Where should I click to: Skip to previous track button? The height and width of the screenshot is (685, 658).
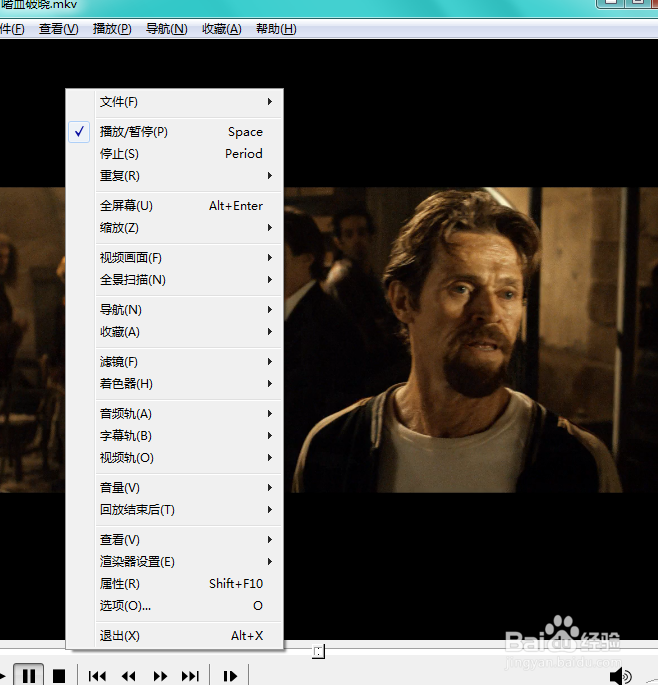[x=97, y=676]
